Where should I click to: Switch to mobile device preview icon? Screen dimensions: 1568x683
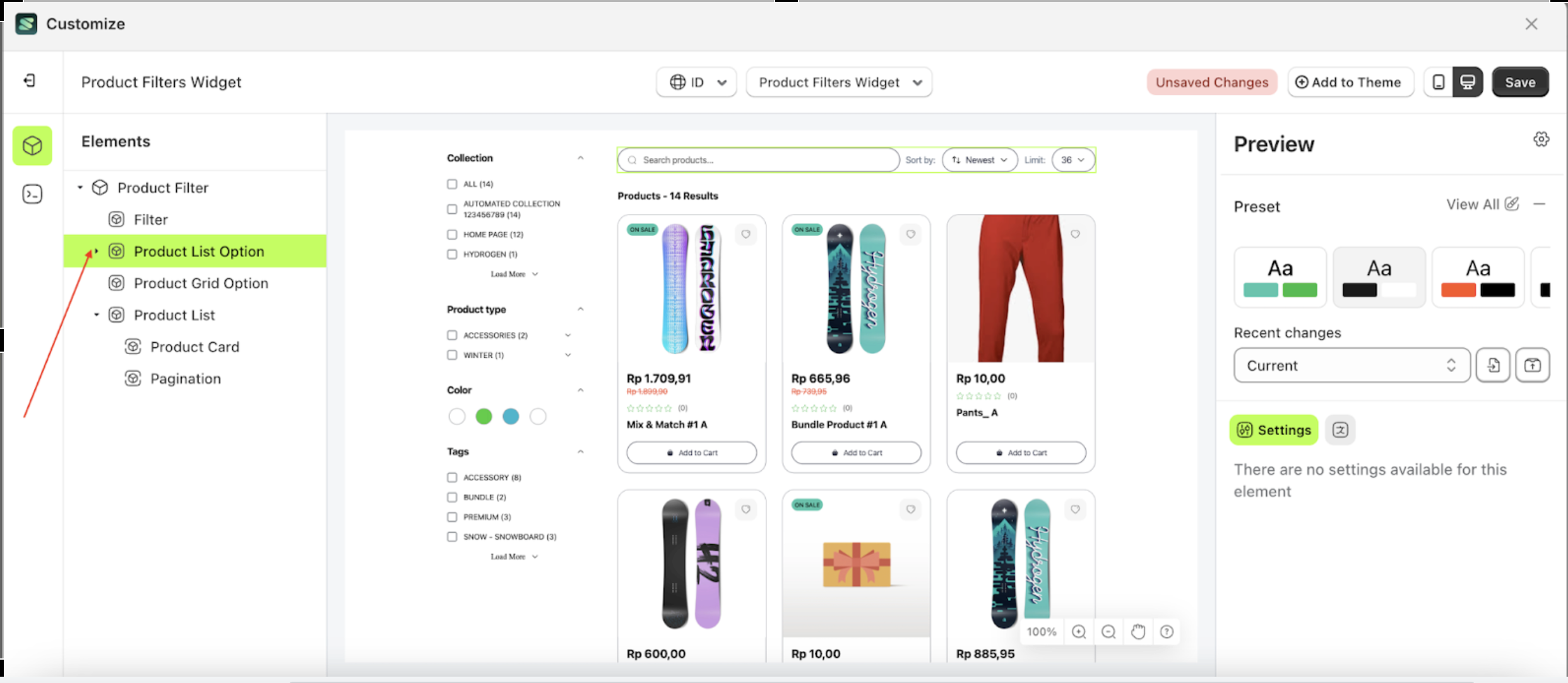point(1439,82)
